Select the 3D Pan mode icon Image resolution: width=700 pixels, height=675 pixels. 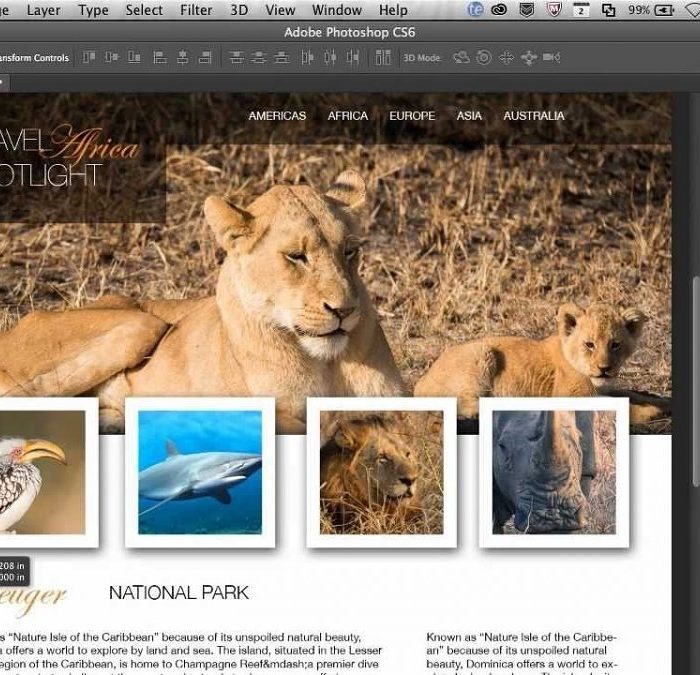507,58
